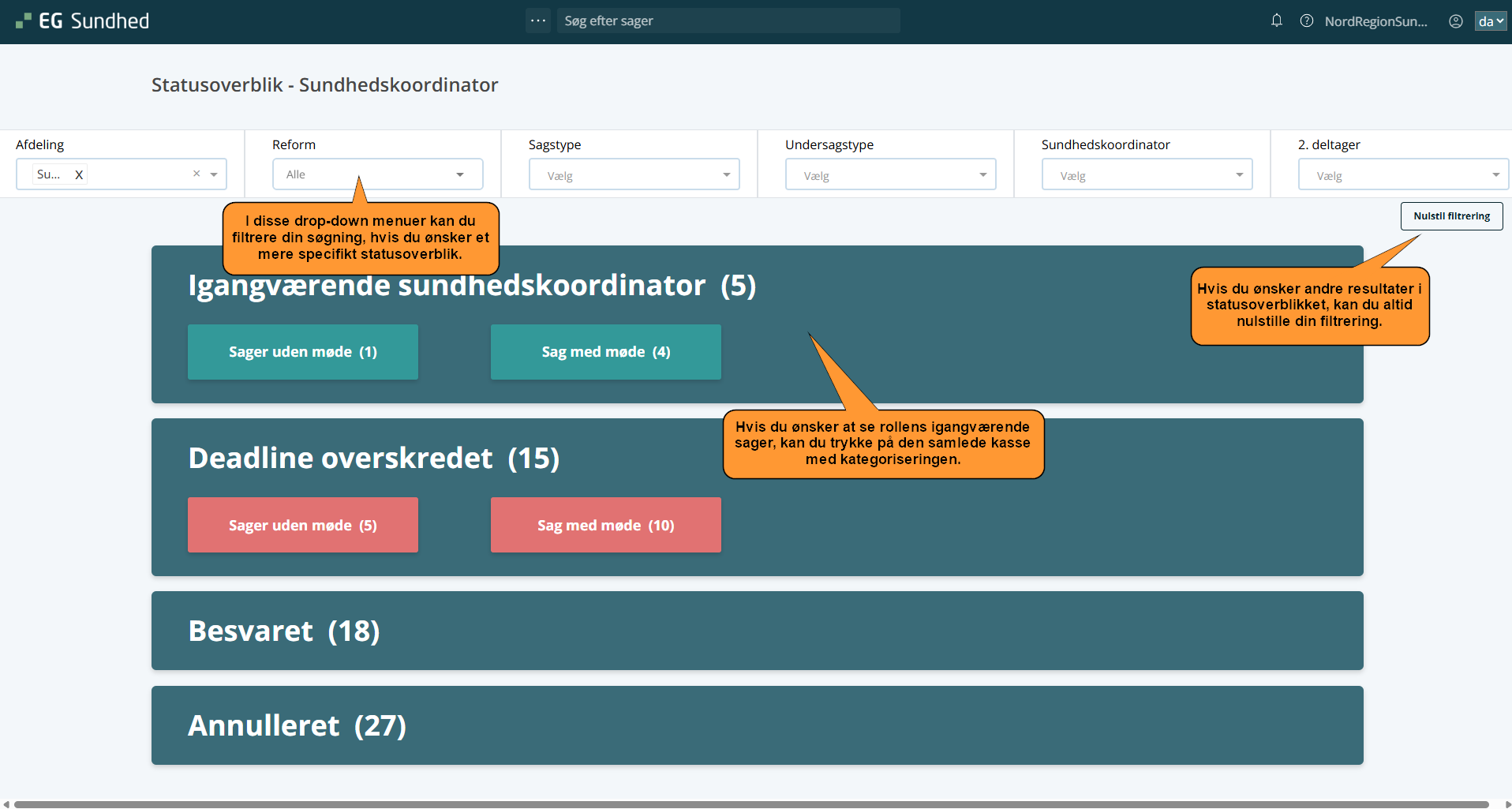The width and height of the screenshot is (1512, 809).
Task: Open red Sag med møde (10)
Action: click(605, 526)
